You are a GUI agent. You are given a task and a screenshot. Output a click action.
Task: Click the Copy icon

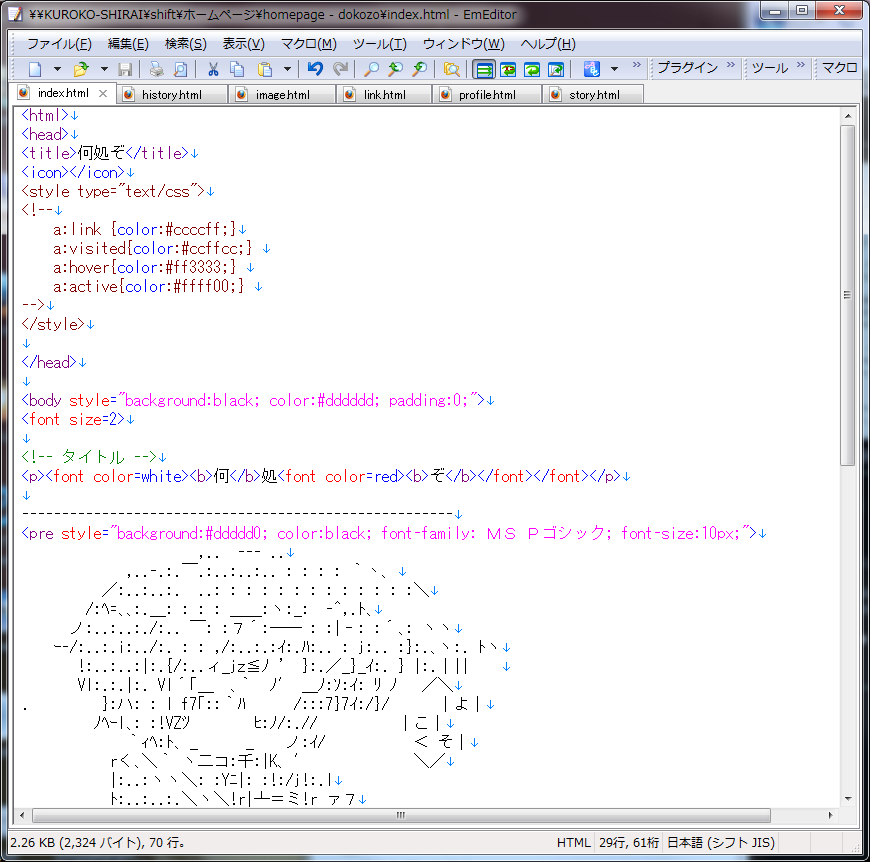click(x=237, y=69)
